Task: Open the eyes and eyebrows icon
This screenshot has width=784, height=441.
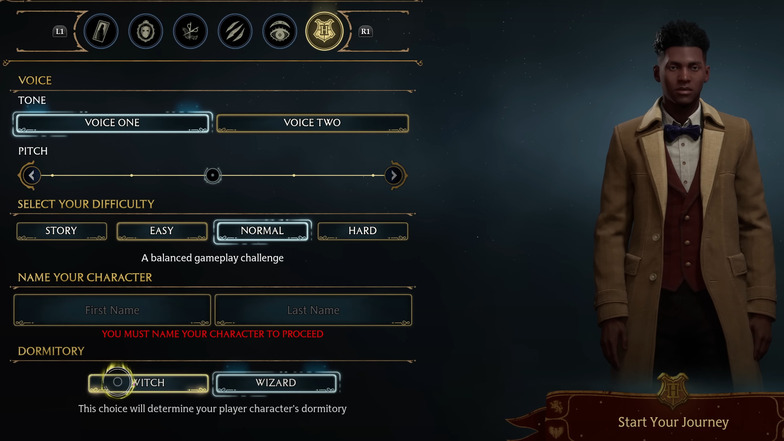Action: click(280, 32)
